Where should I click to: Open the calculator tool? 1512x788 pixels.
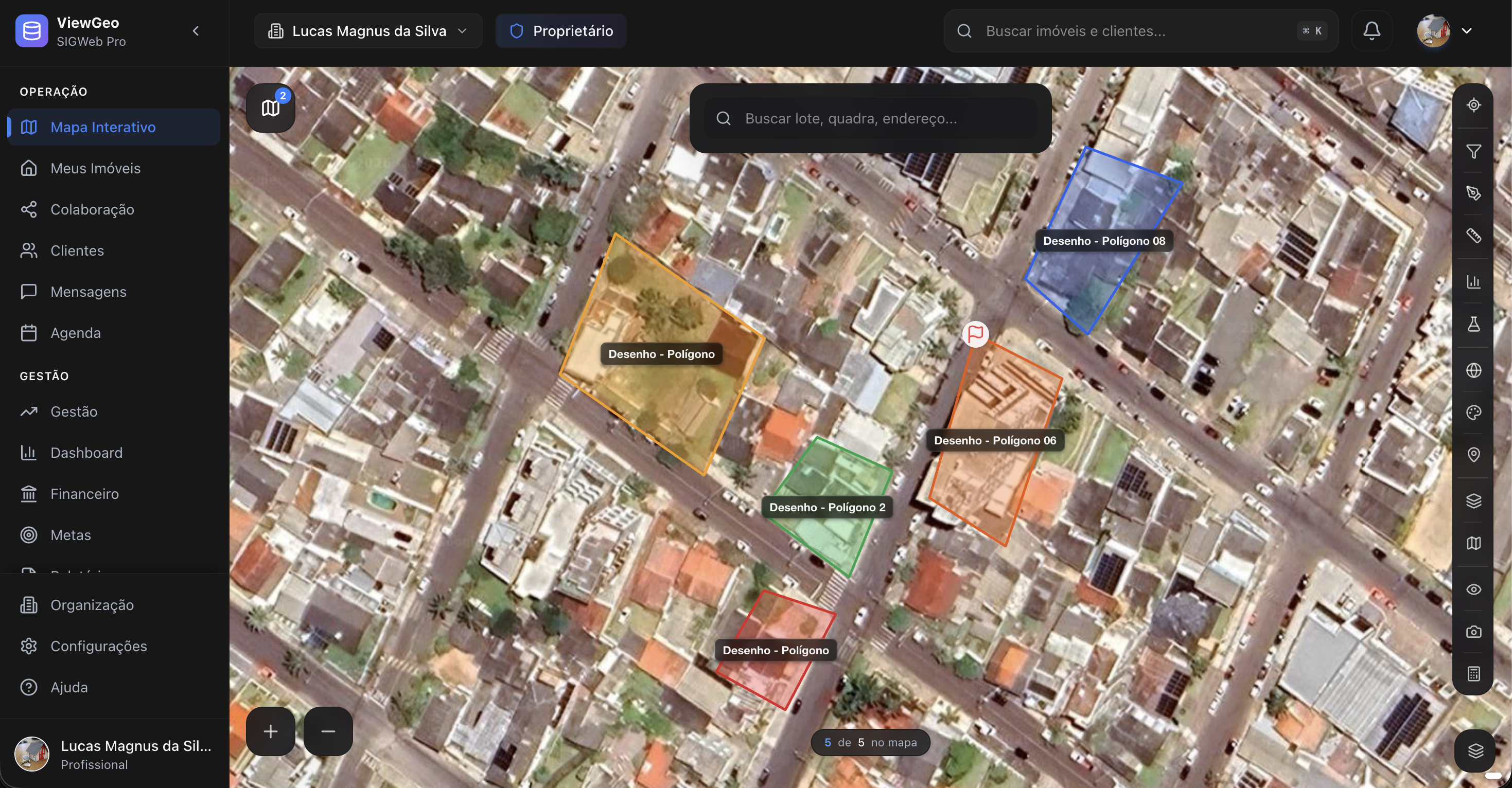tap(1473, 674)
